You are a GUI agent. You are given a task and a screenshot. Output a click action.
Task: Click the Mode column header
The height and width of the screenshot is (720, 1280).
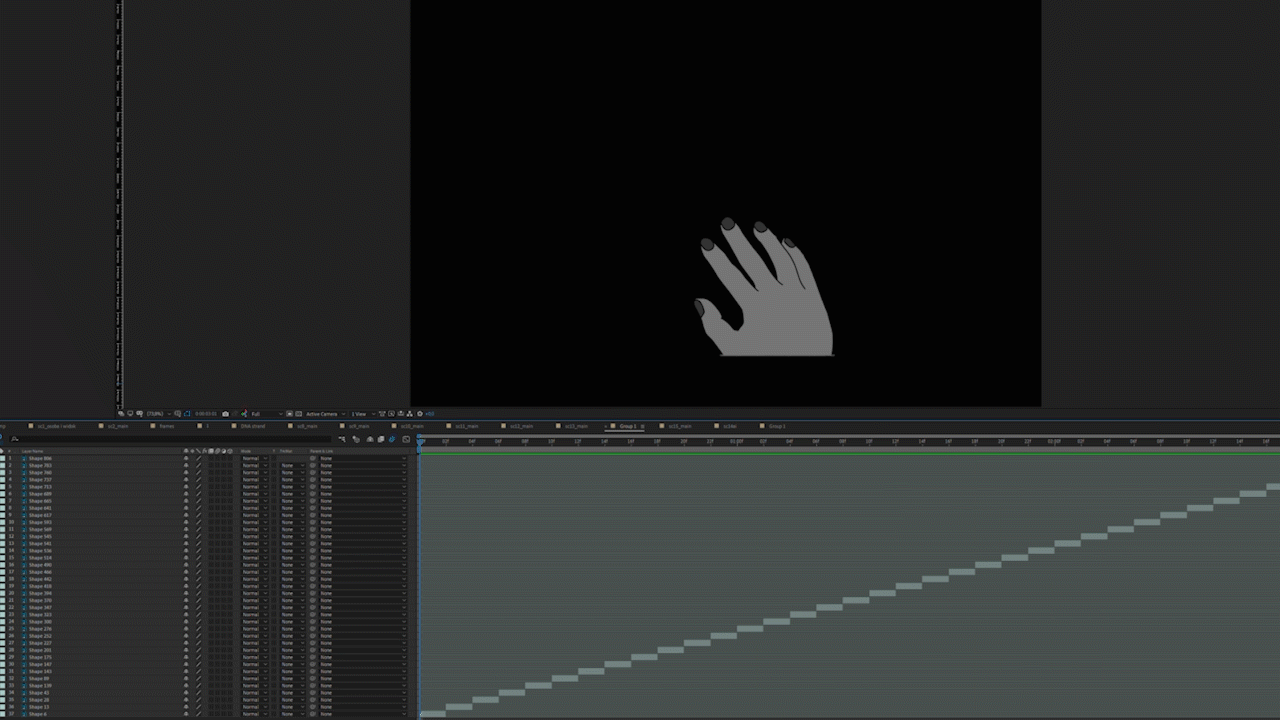coord(245,451)
